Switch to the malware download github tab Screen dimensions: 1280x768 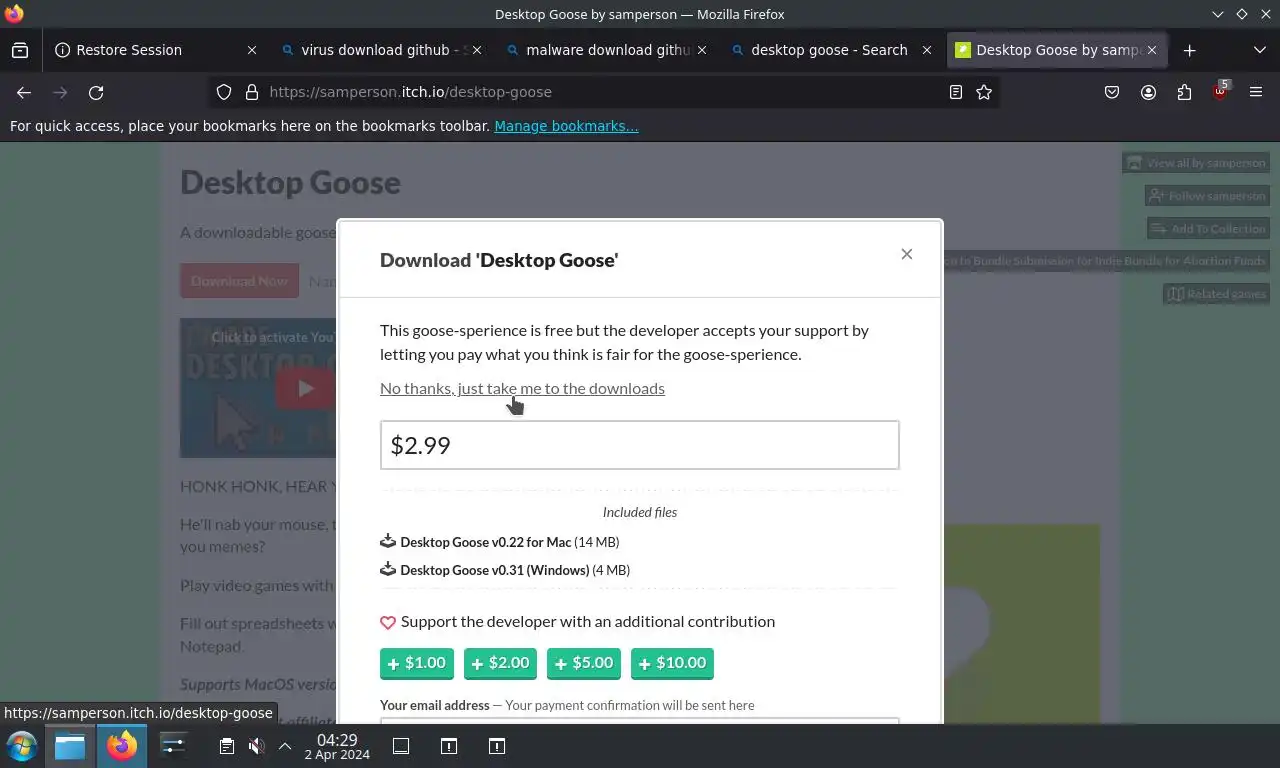606,50
